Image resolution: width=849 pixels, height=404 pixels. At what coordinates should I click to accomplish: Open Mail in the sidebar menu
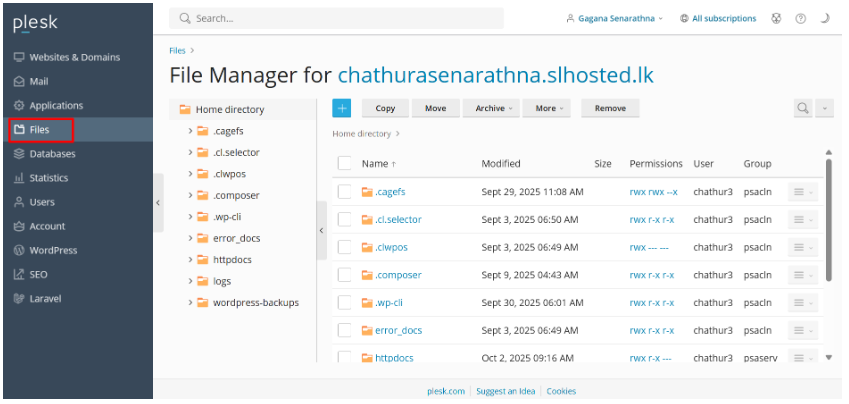pyautogui.click(x=38, y=82)
